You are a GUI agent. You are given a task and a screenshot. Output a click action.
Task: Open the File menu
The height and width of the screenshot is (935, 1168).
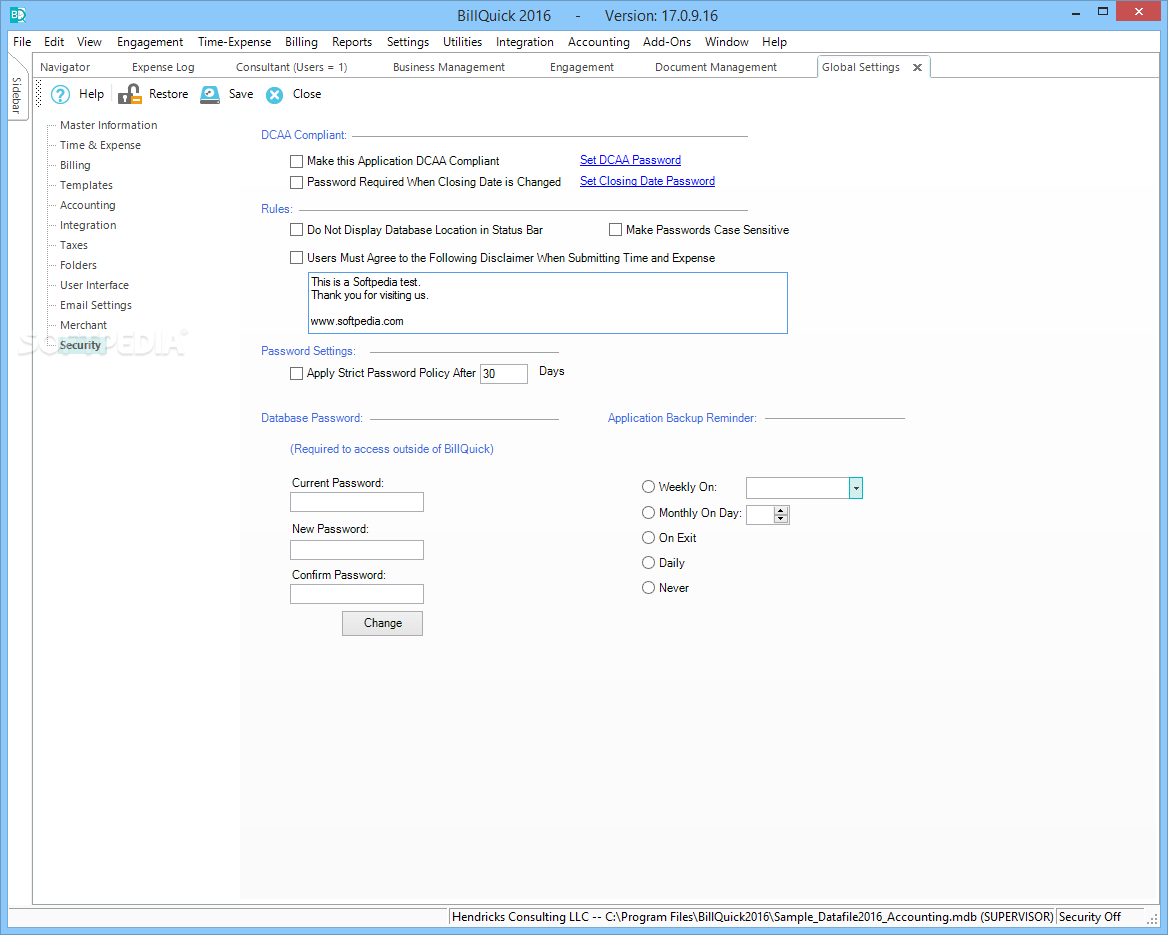[x=22, y=42]
